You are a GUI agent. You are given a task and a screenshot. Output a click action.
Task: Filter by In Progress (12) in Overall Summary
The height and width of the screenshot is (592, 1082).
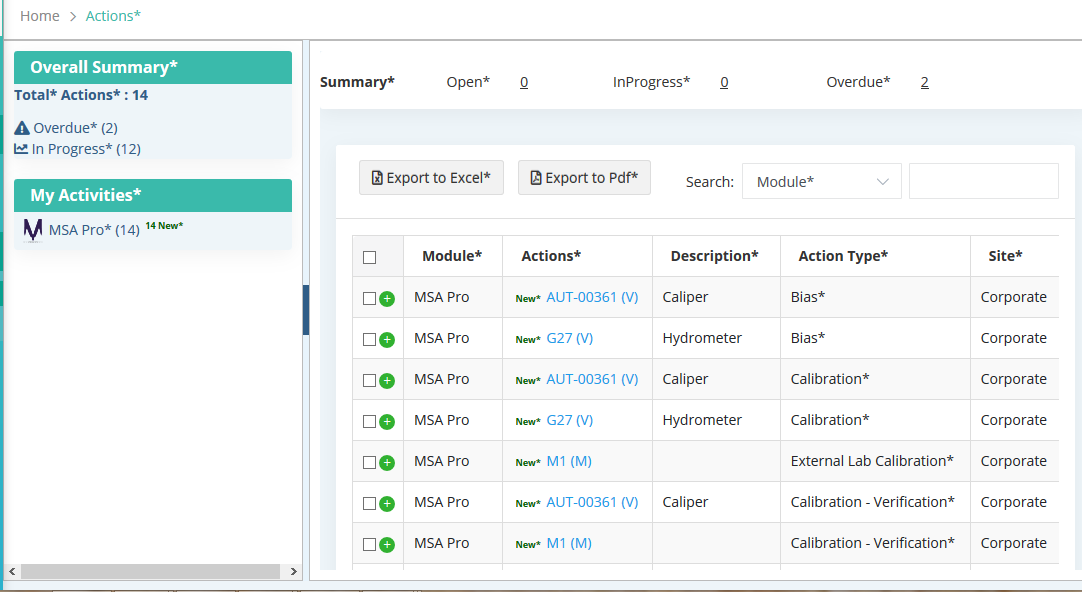(86, 148)
